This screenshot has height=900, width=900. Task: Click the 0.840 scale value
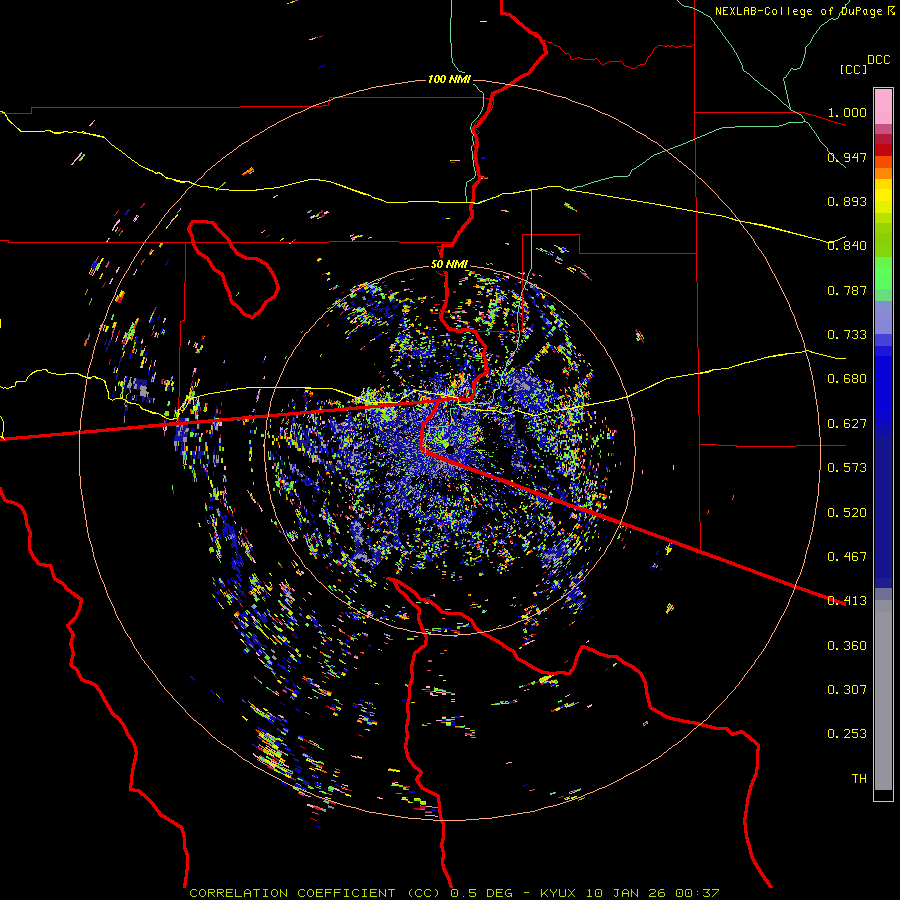point(847,246)
